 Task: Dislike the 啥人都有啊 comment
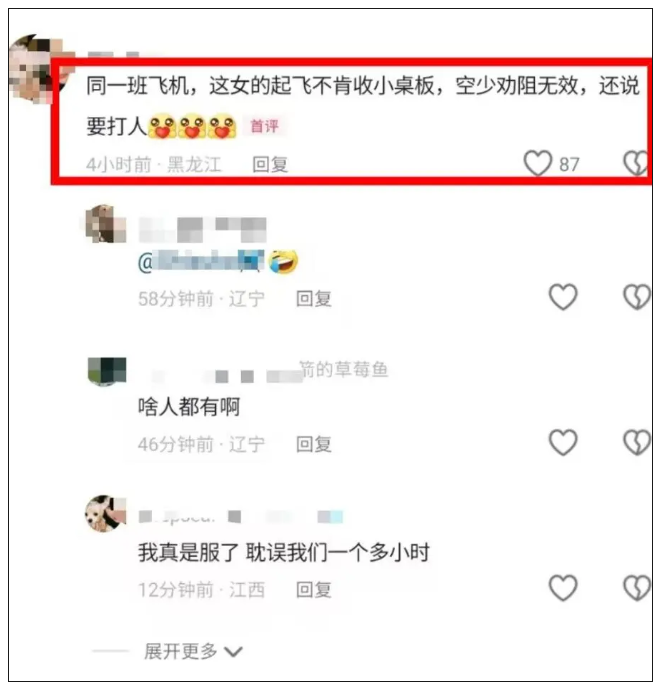pos(636,442)
